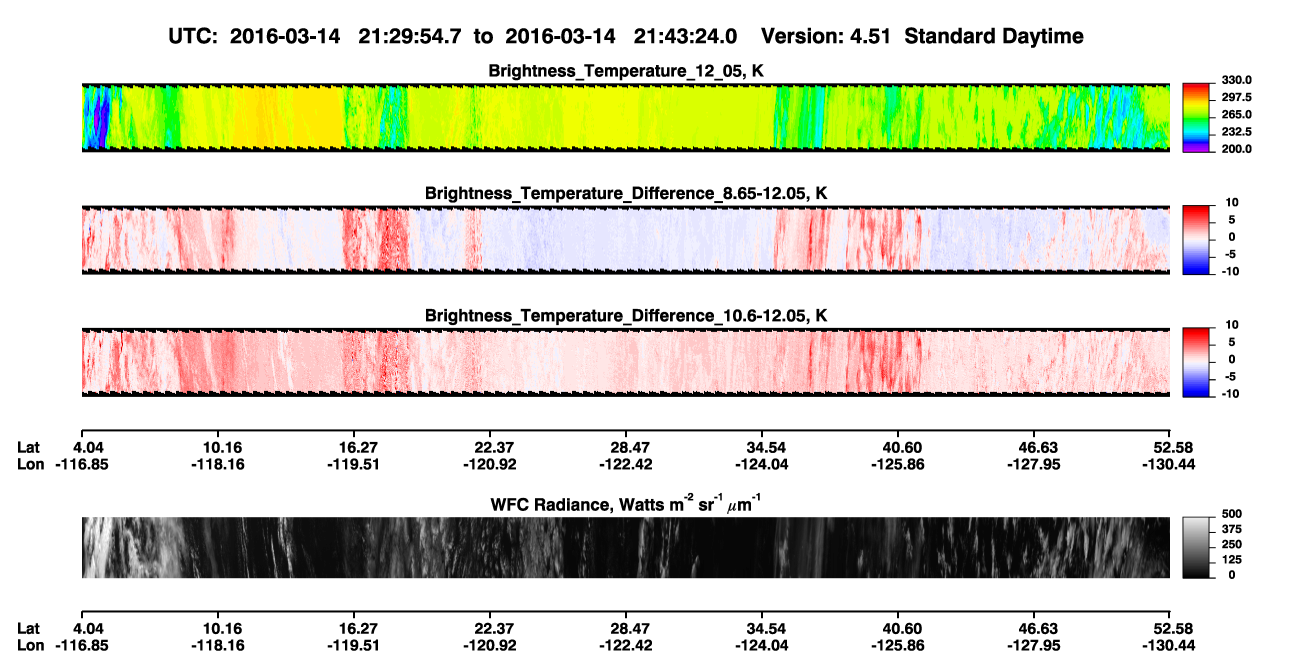
Task: Click the 8.65-12.05 temperature difference strip
Action: tap(625, 239)
